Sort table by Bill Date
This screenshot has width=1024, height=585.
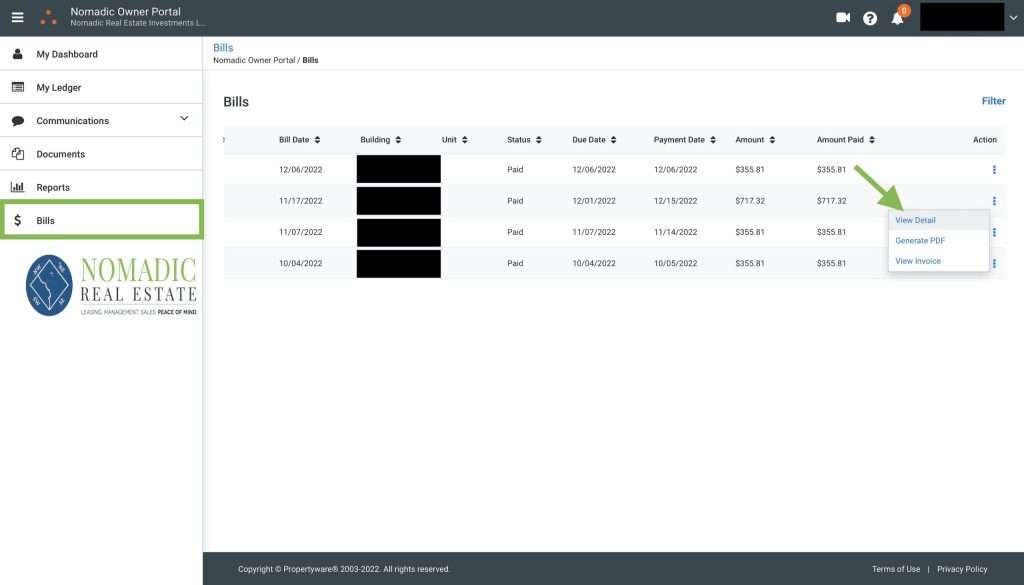299,140
